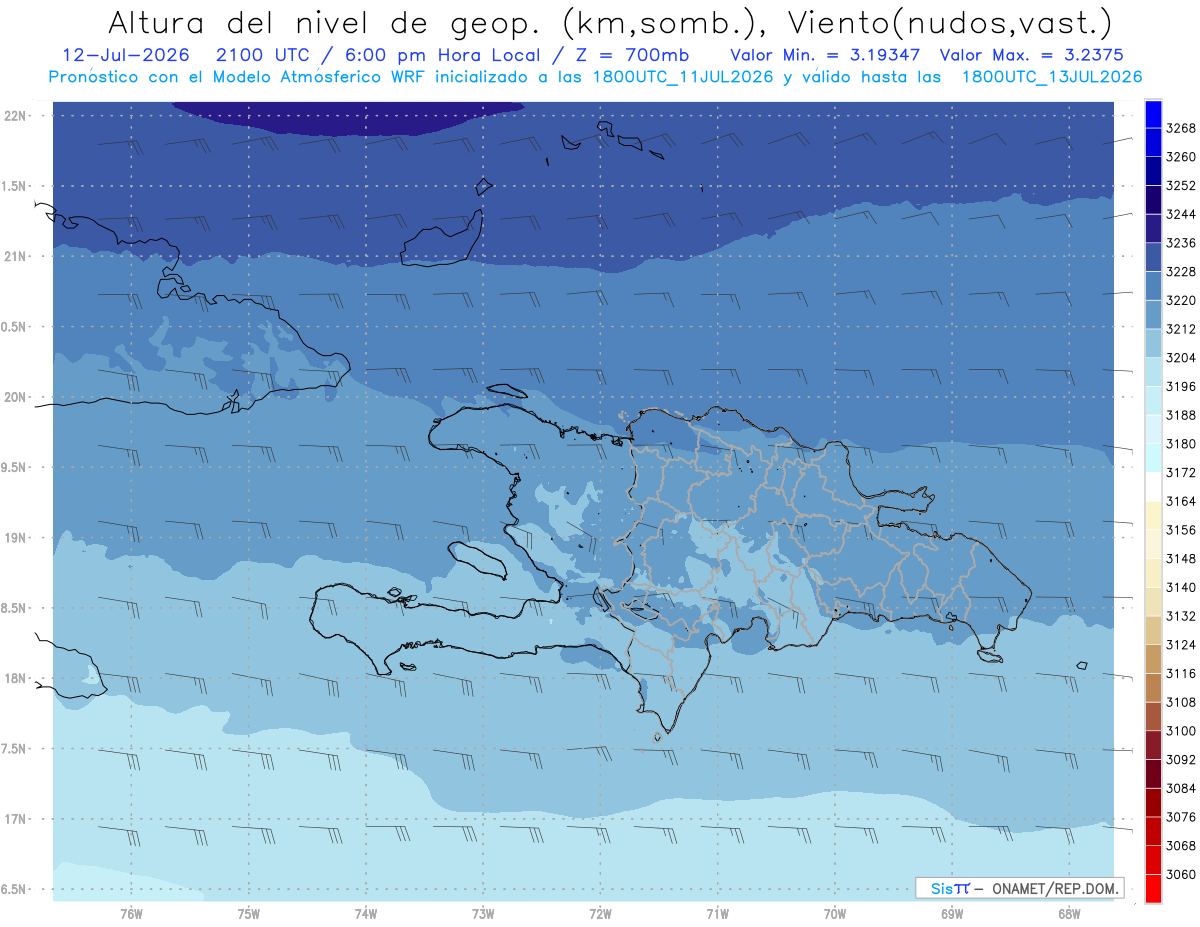Select the '70W' longitude label
The image size is (1200, 927).
pos(835,914)
